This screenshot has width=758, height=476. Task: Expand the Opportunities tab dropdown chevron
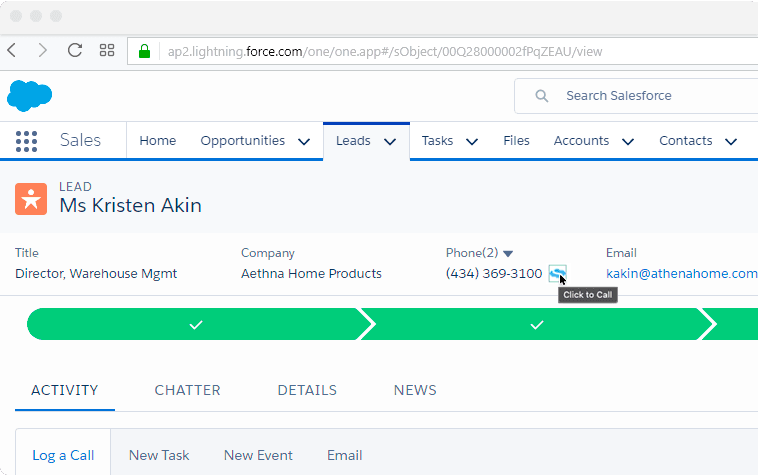304,142
